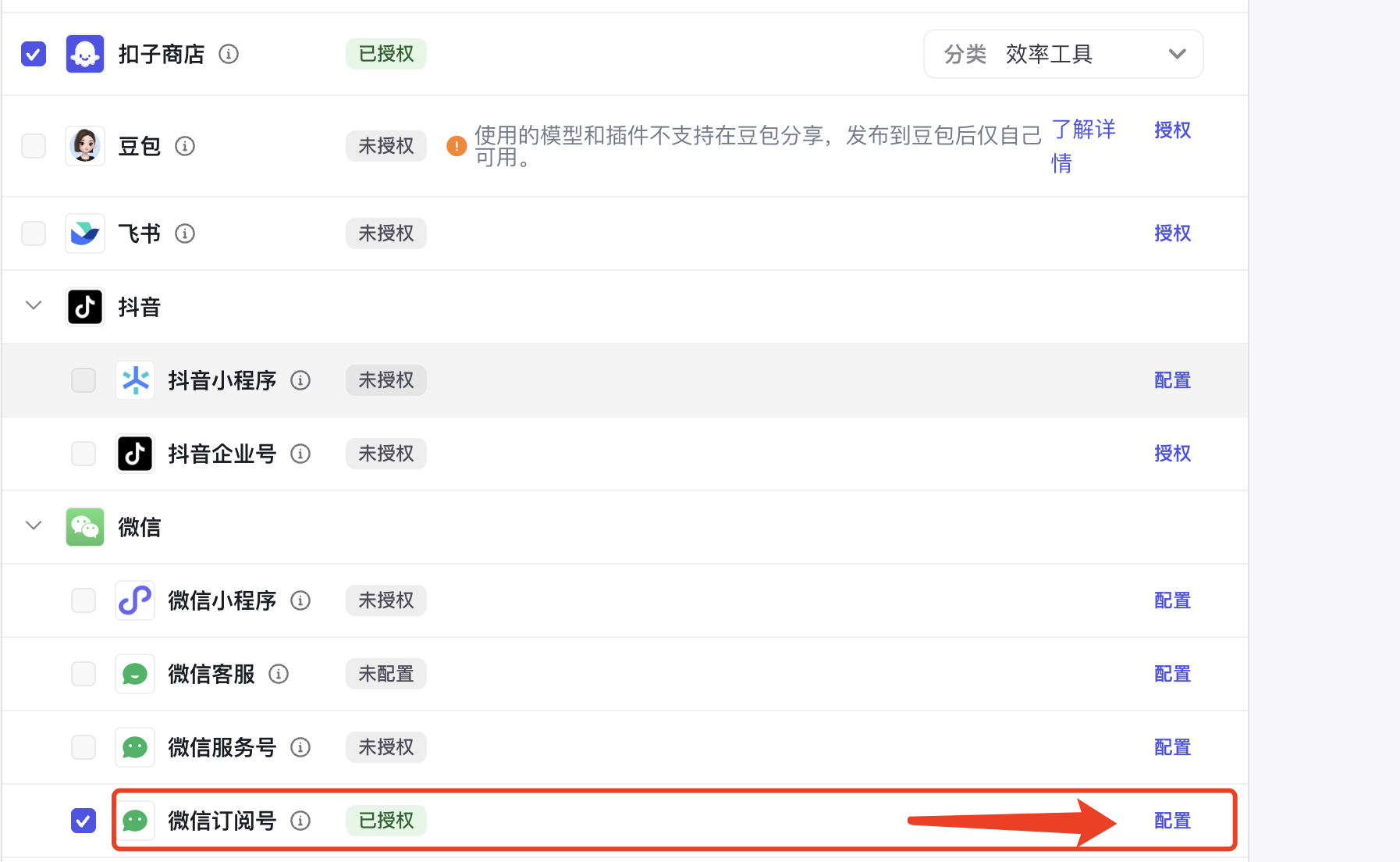Click the 微信 group logo icon
Image resolution: width=1400 pixels, height=862 pixels.
coord(85,527)
